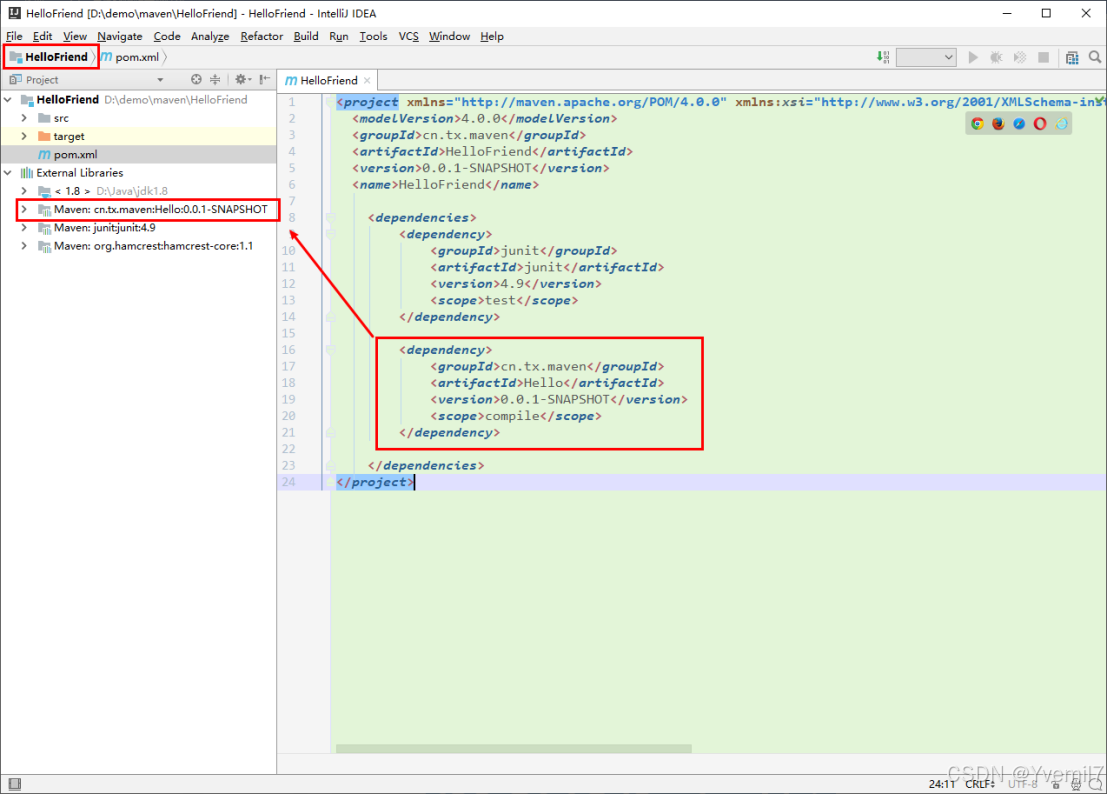Click the Run play button

click(x=973, y=57)
